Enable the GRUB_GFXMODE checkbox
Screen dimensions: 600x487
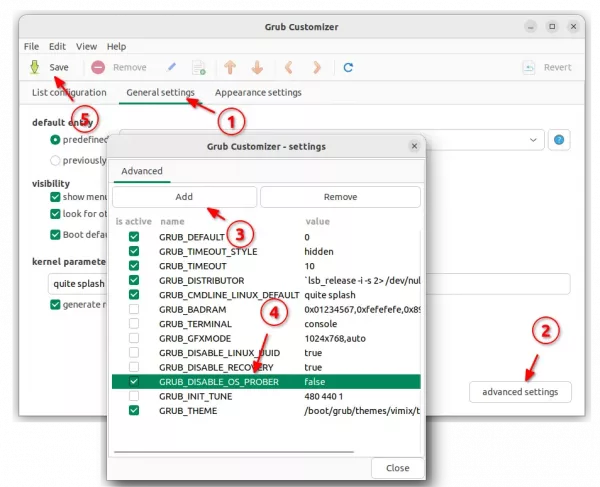(x=134, y=338)
